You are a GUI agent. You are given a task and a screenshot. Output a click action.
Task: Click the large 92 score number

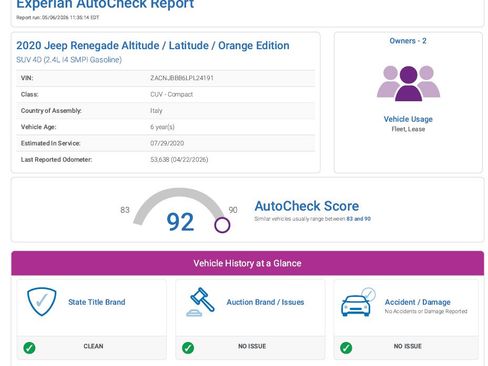[180, 222]
